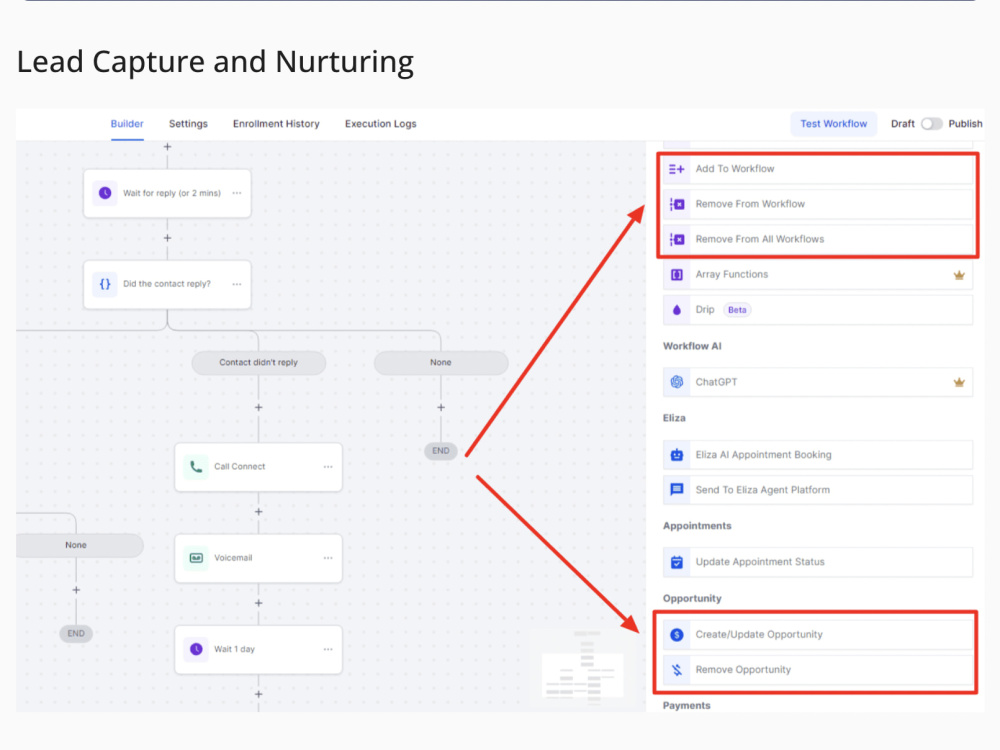Image resolution: width=1000 pixels, height=750 pixels.
Task: Click the Drip droplet icon
Action: point(677,310)
